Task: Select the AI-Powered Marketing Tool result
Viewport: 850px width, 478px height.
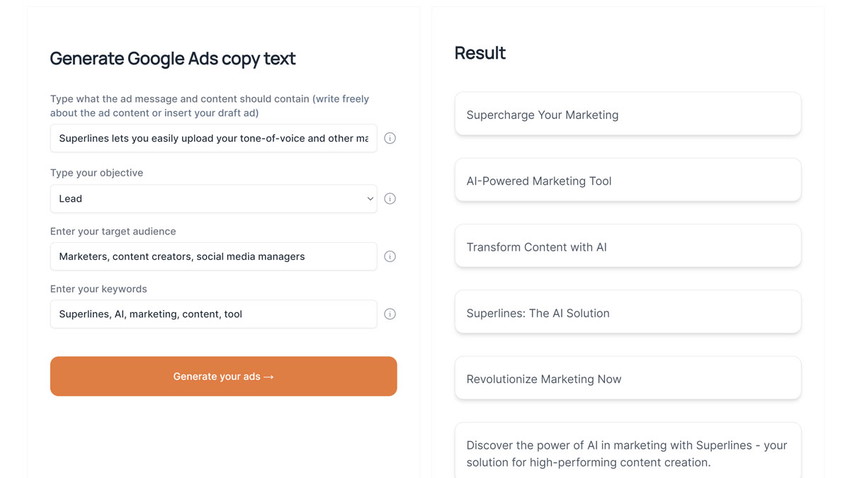Action: click(x=628, y=180)
